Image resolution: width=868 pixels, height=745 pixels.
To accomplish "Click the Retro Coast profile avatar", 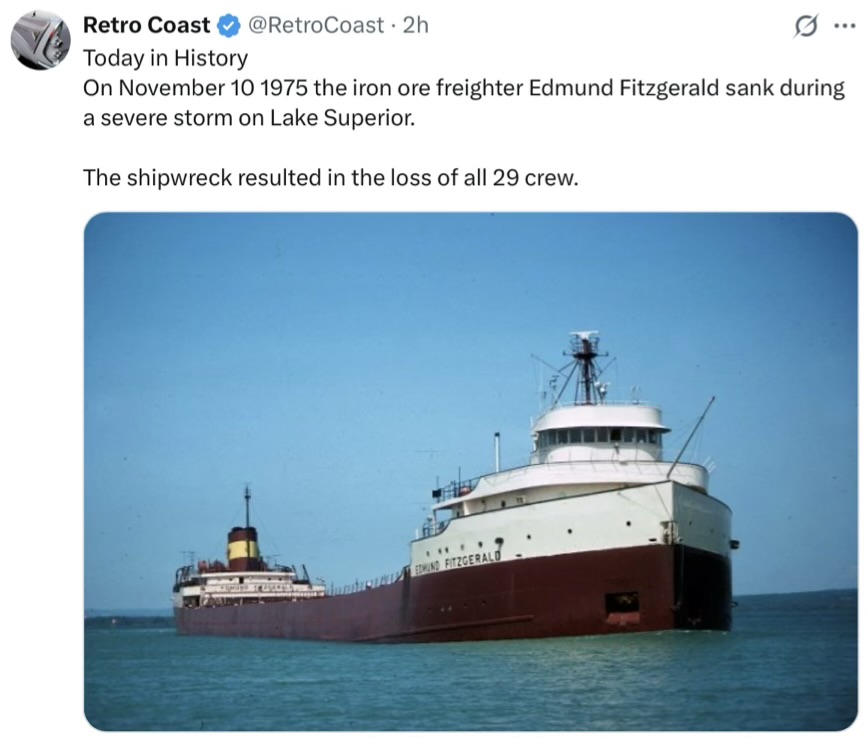I will (40, 40).
